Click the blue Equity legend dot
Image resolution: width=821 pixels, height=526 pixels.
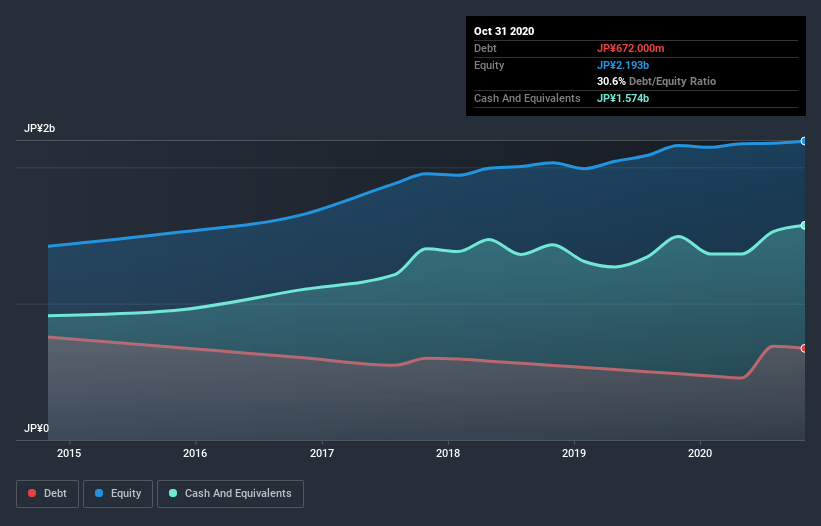pos(99,493)
